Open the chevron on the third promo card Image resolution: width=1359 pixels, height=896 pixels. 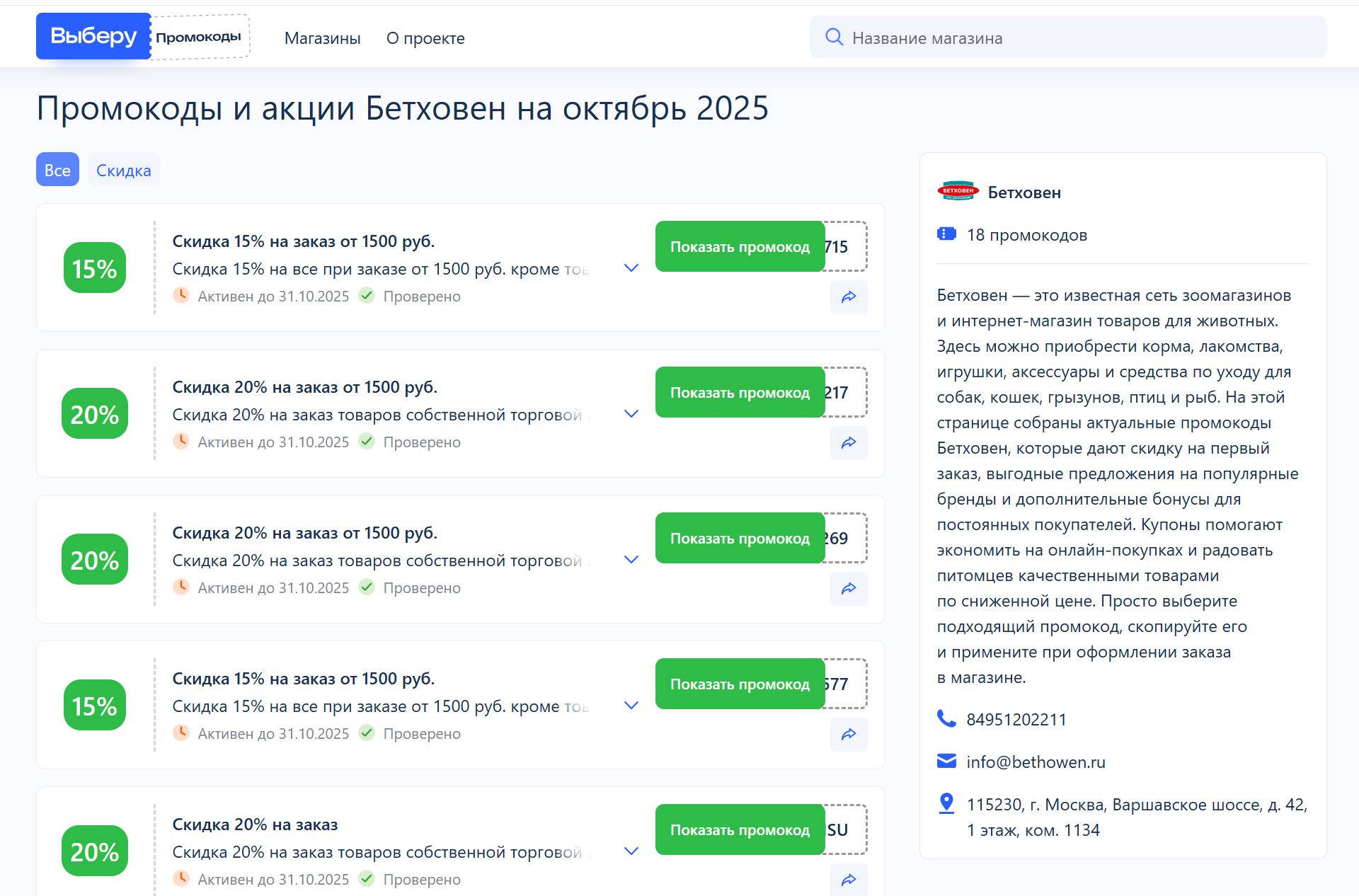(x=630, y=560)
